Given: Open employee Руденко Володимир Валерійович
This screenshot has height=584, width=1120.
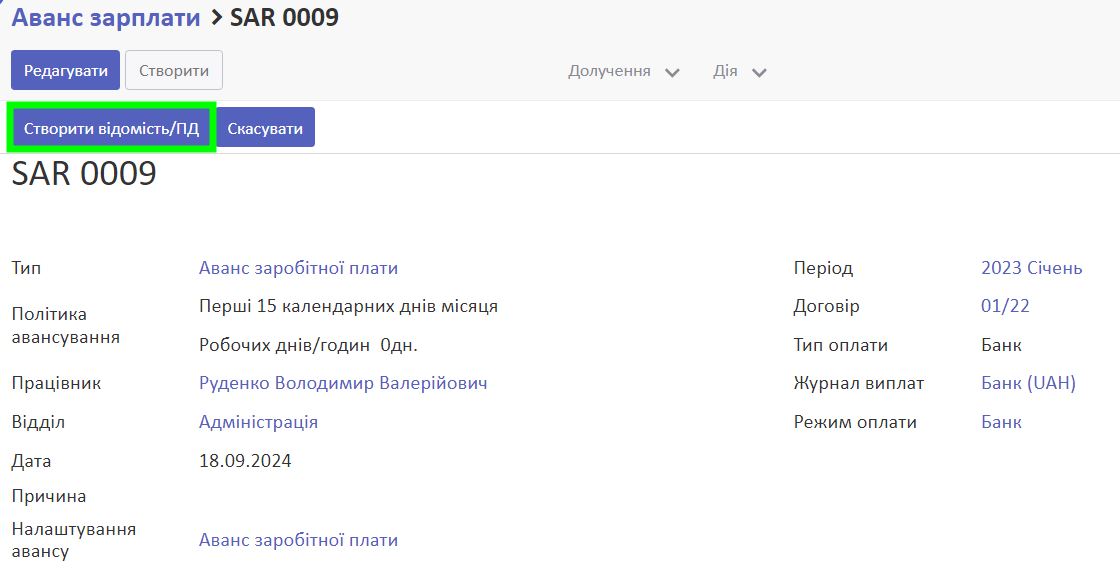Looking at the screenshot, I should point(343,383).
